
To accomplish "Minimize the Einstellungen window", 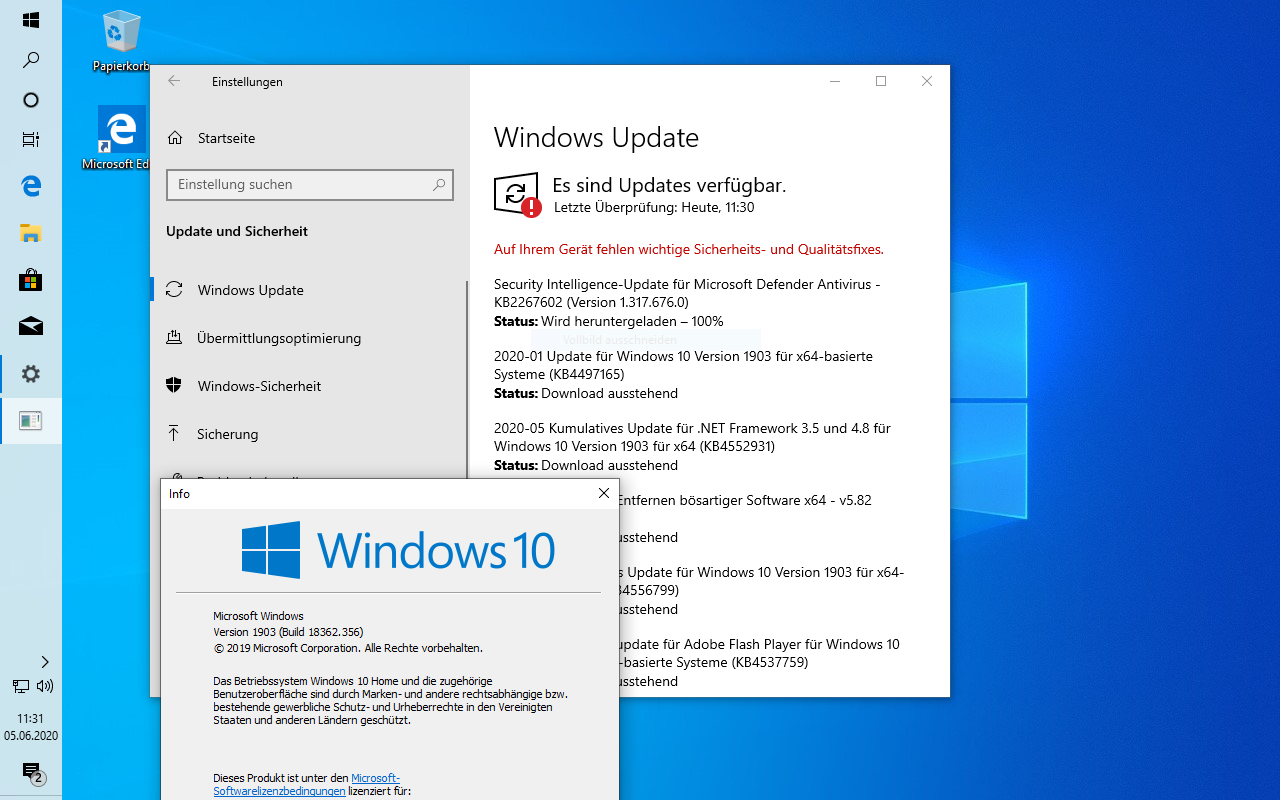I will 835,82.
